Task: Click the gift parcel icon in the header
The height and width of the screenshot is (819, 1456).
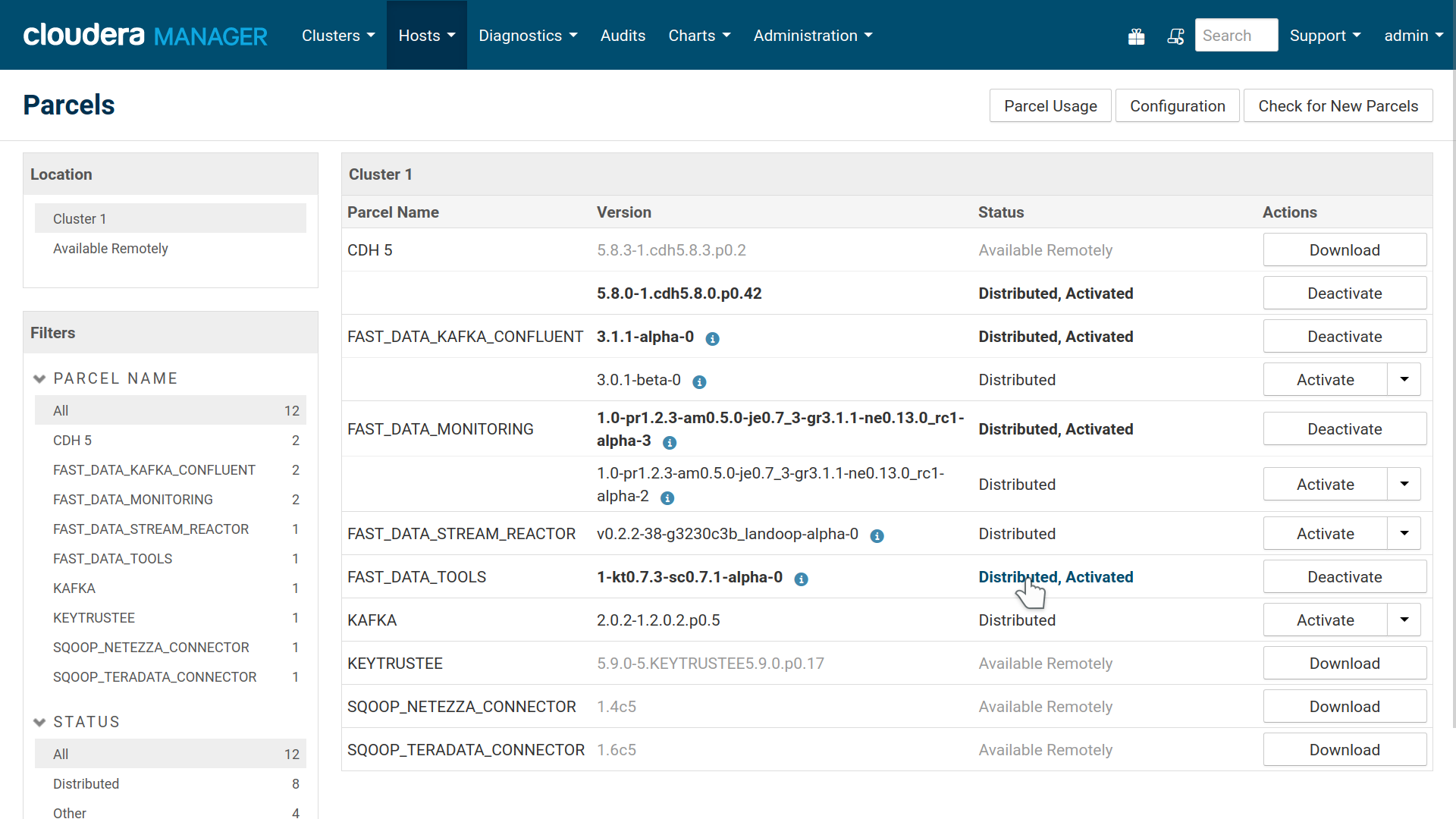Action: pyautogui.click(x=1136, y=36)
